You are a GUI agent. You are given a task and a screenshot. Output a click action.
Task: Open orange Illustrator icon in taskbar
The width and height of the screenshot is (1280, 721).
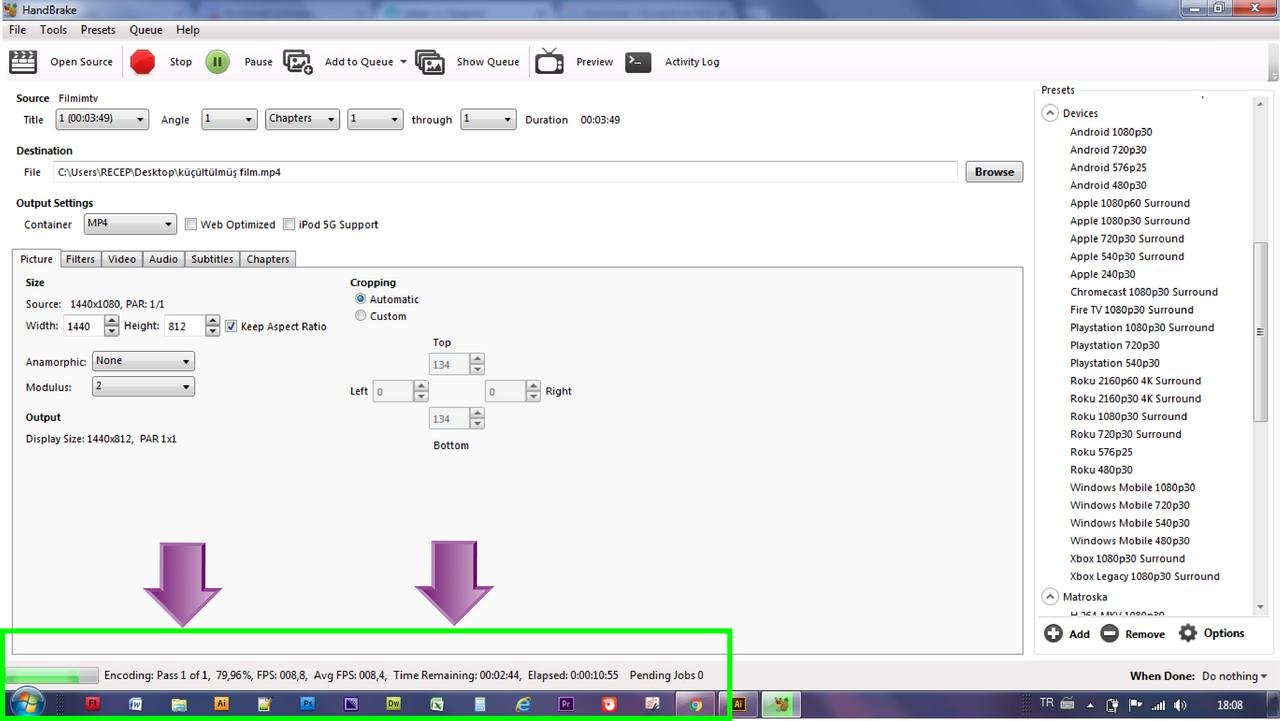222,704
